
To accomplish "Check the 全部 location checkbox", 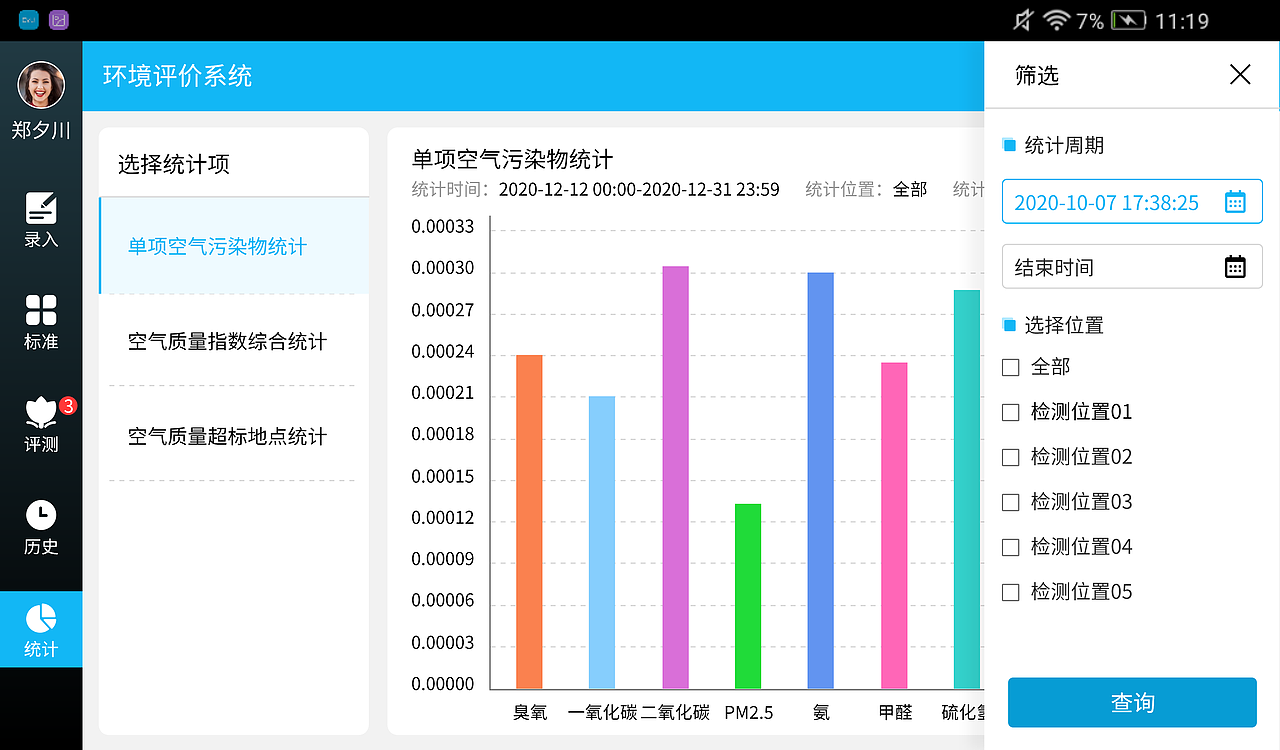I will 1010,367.
